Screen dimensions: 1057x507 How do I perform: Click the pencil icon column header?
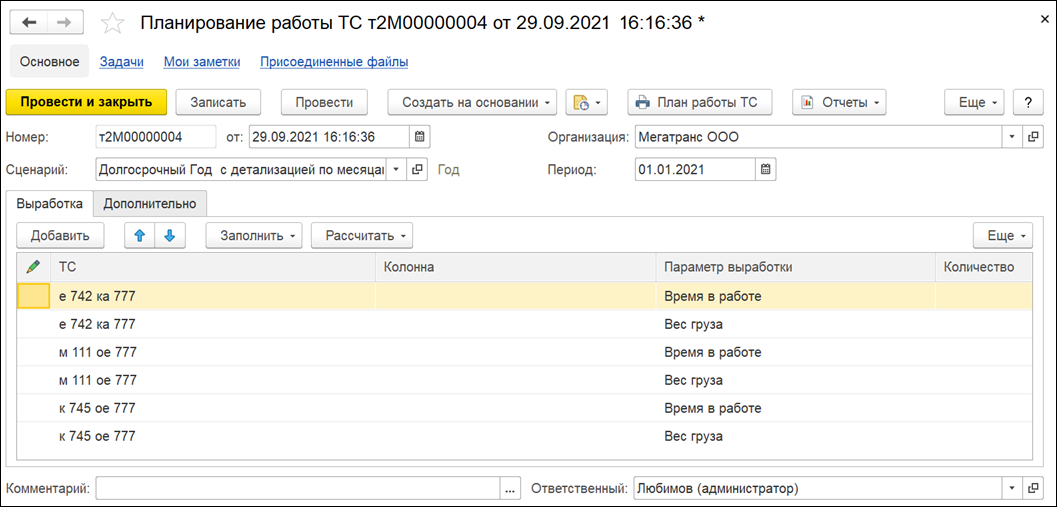pyautogui.click(x=34, y=267)
